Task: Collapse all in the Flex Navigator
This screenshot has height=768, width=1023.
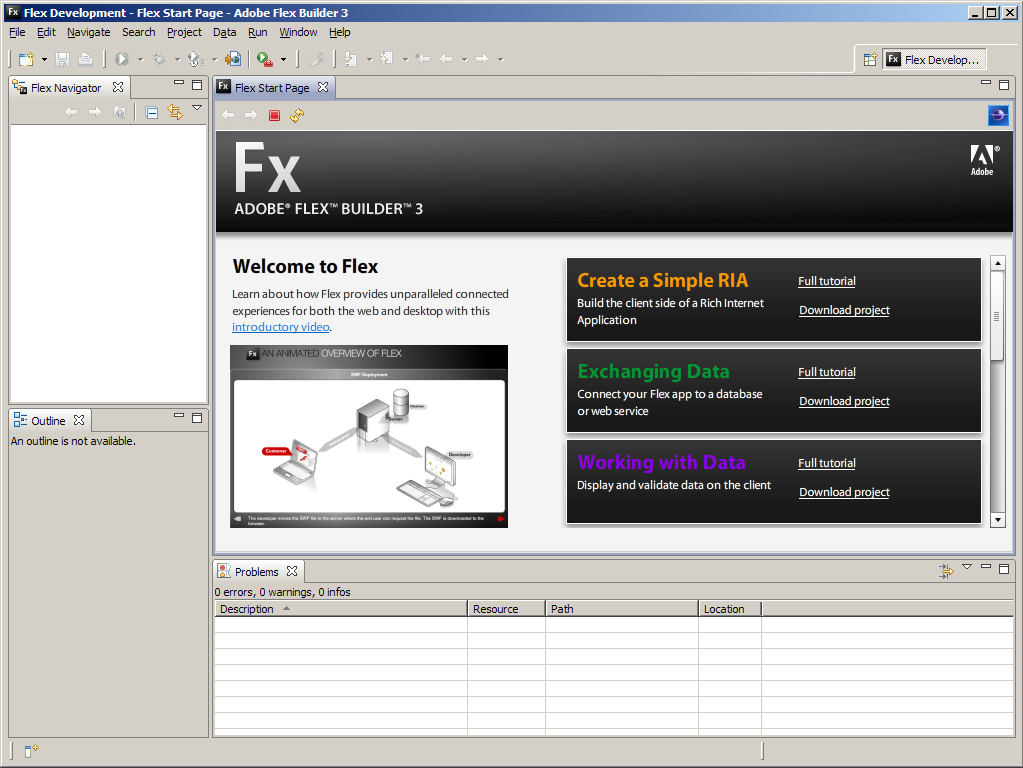Action: pos(152,113)
